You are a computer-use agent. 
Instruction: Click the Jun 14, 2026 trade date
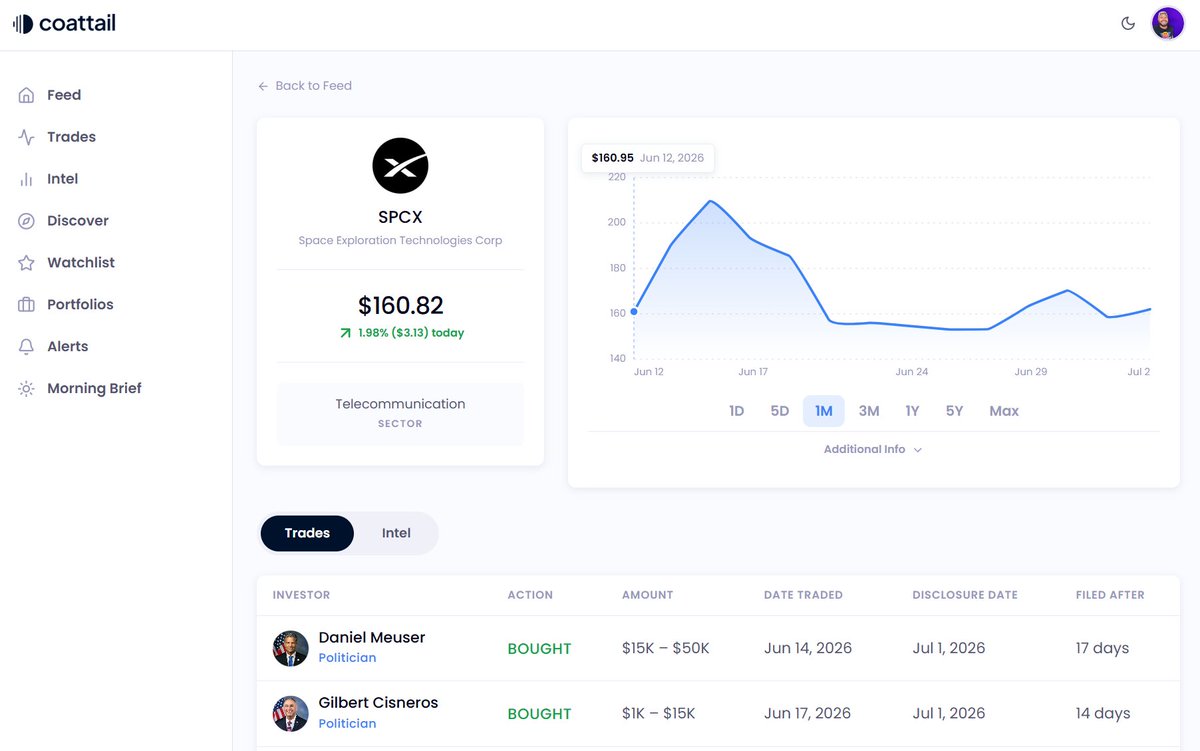point(808,648)
